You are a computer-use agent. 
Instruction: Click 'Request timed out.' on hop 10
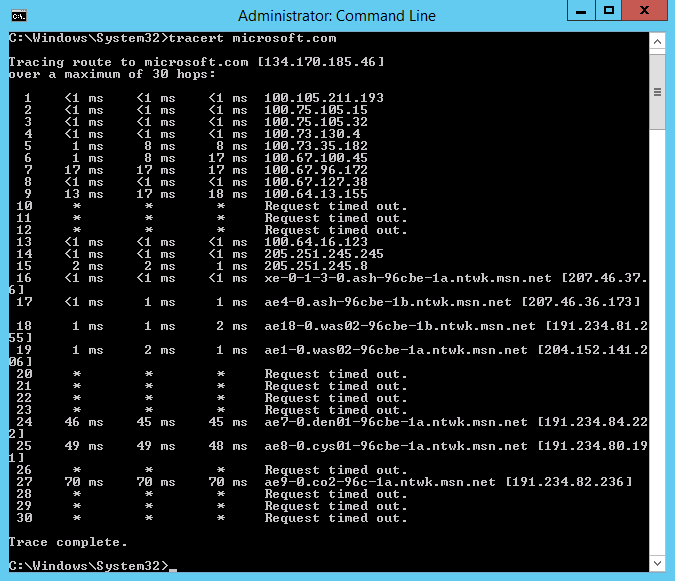pyautogui.click(x=336, y=206)
